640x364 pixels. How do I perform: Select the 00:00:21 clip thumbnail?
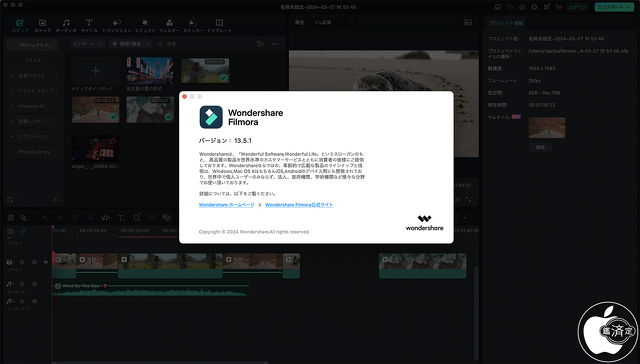(150, 110)
